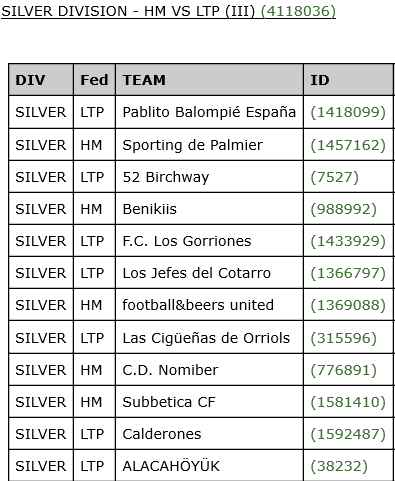The width and height of the screenshot is (395, 481).
Task: Open the Silver Division match link 4118036
Action: point(298,11)
